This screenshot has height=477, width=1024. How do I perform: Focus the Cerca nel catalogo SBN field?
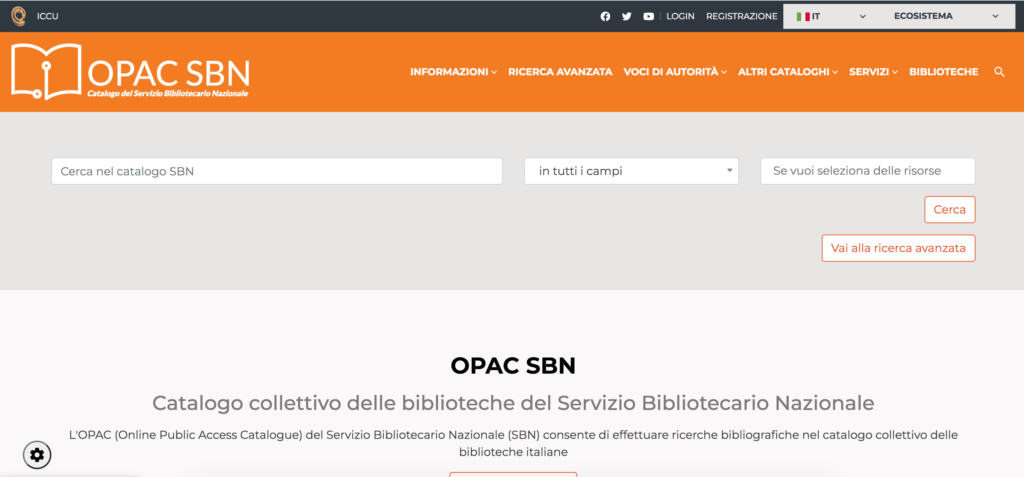[277, 171]
